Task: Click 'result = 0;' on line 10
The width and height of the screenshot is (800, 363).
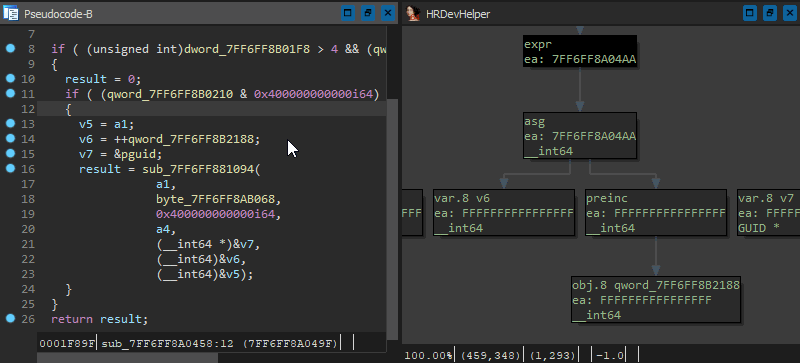Action: tap(103, 80)
